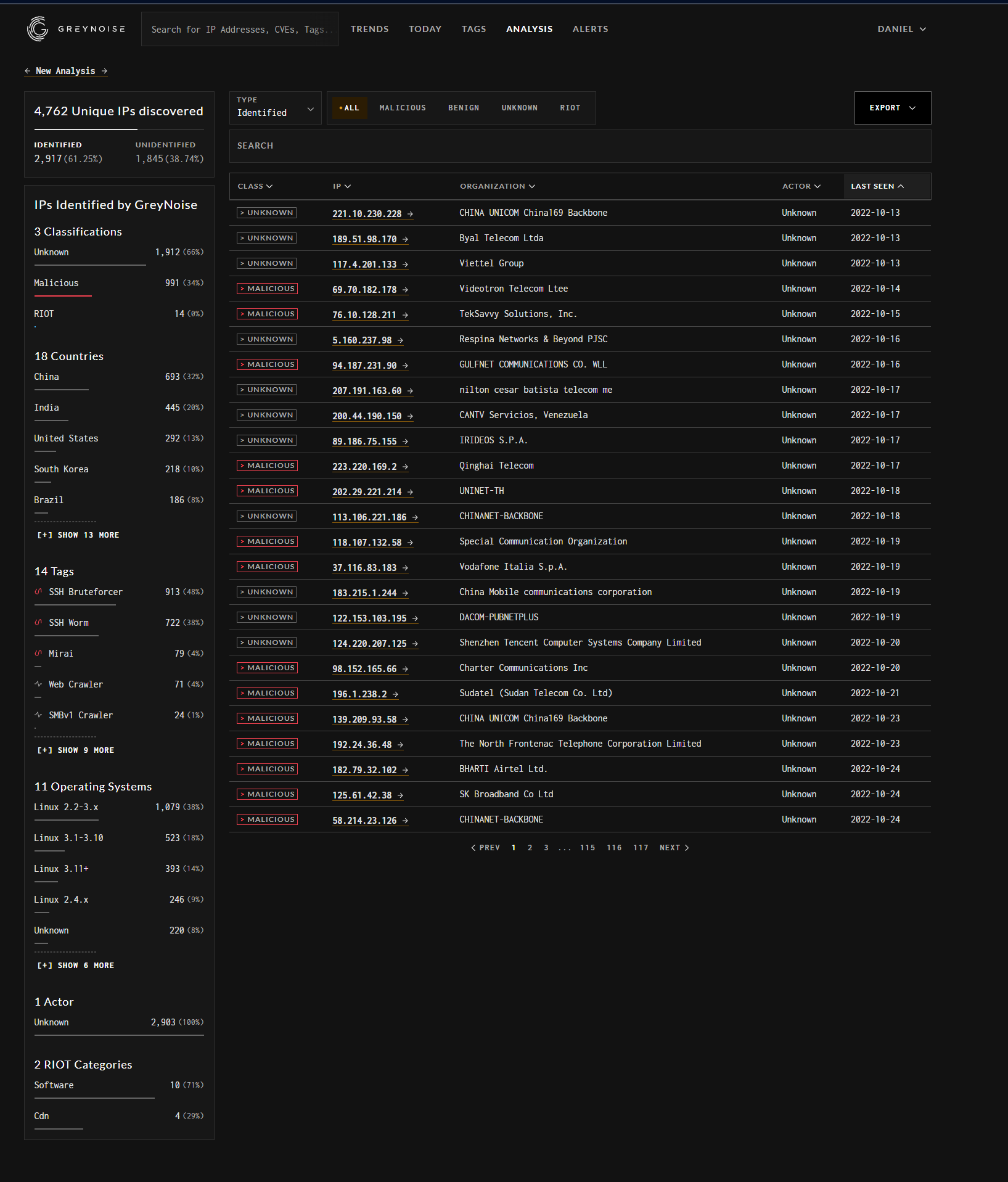Viewport: 1008px width, 1182px height.
Task: Click the China country percentage bar
Action: [x=62, y=390]
